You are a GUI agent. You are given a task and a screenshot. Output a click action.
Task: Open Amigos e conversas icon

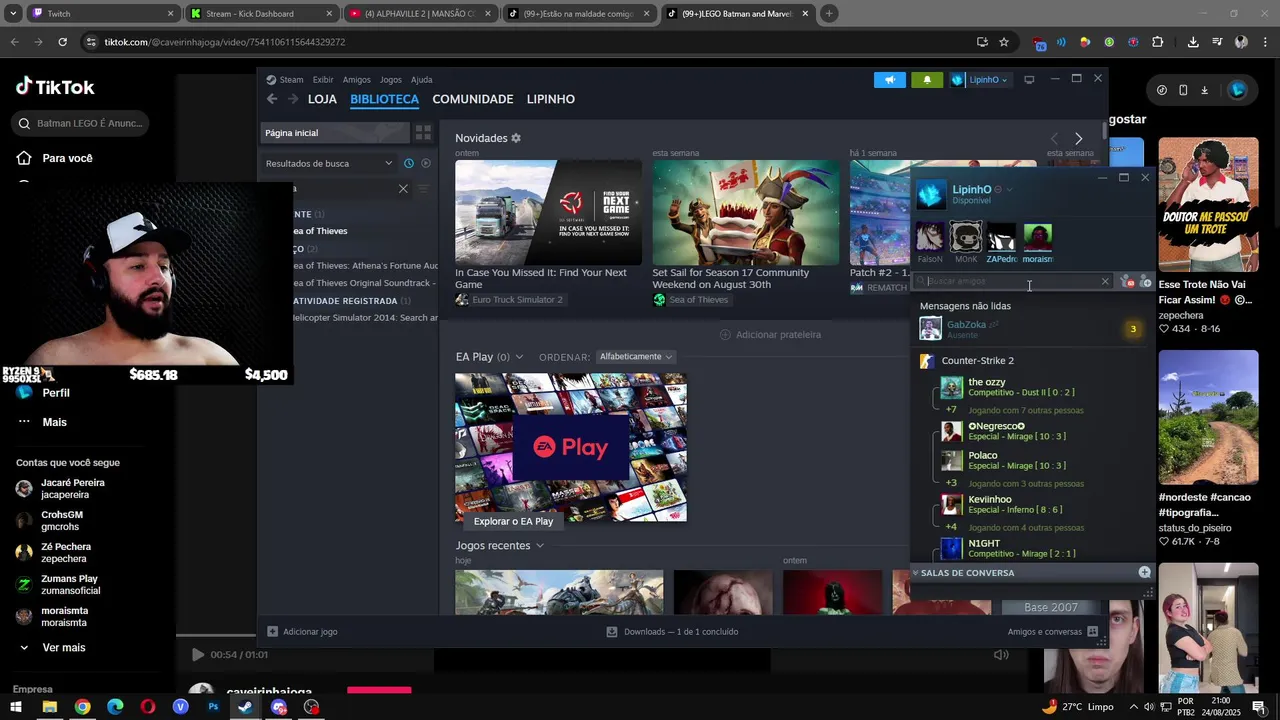(1092, 632)
